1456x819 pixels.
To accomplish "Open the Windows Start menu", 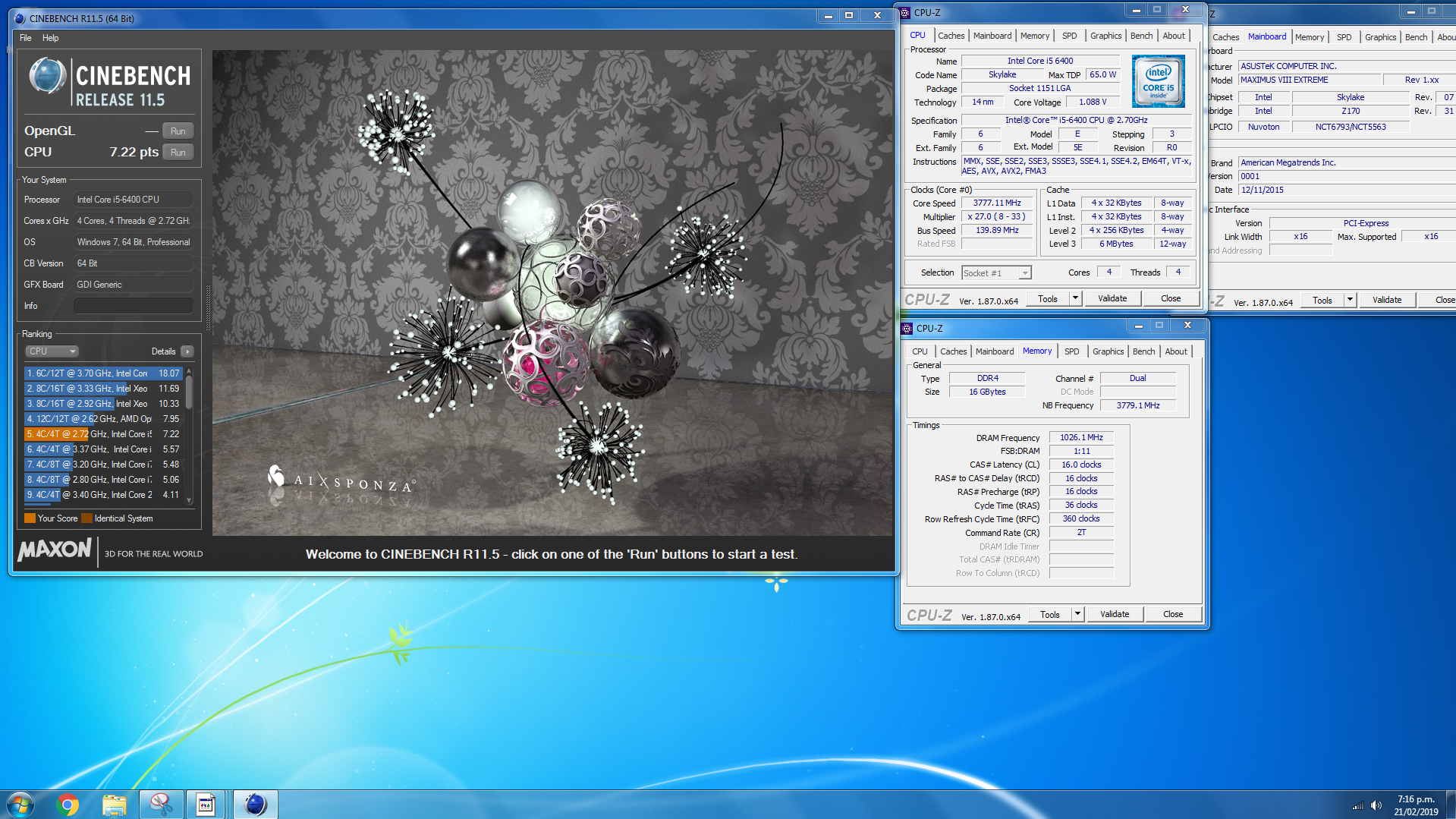I will [x=20, y=805].
